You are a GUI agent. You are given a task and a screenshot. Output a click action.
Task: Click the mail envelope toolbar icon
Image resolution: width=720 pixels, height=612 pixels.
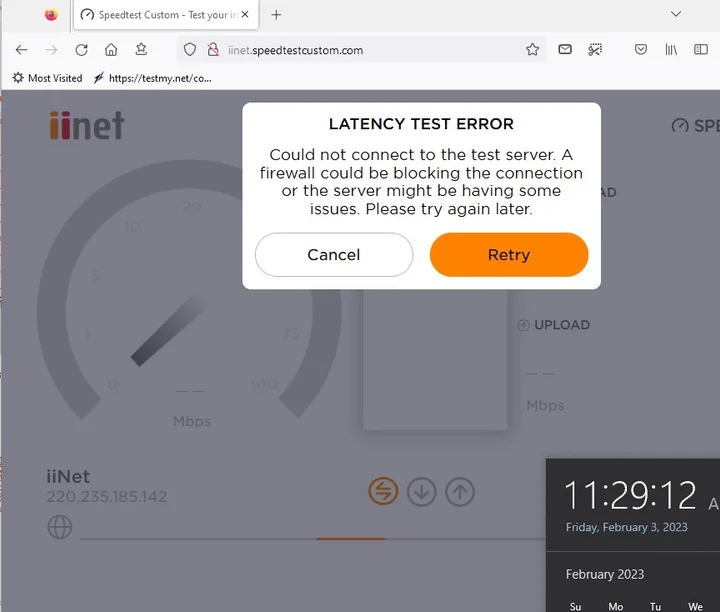(x=565, y=50)
